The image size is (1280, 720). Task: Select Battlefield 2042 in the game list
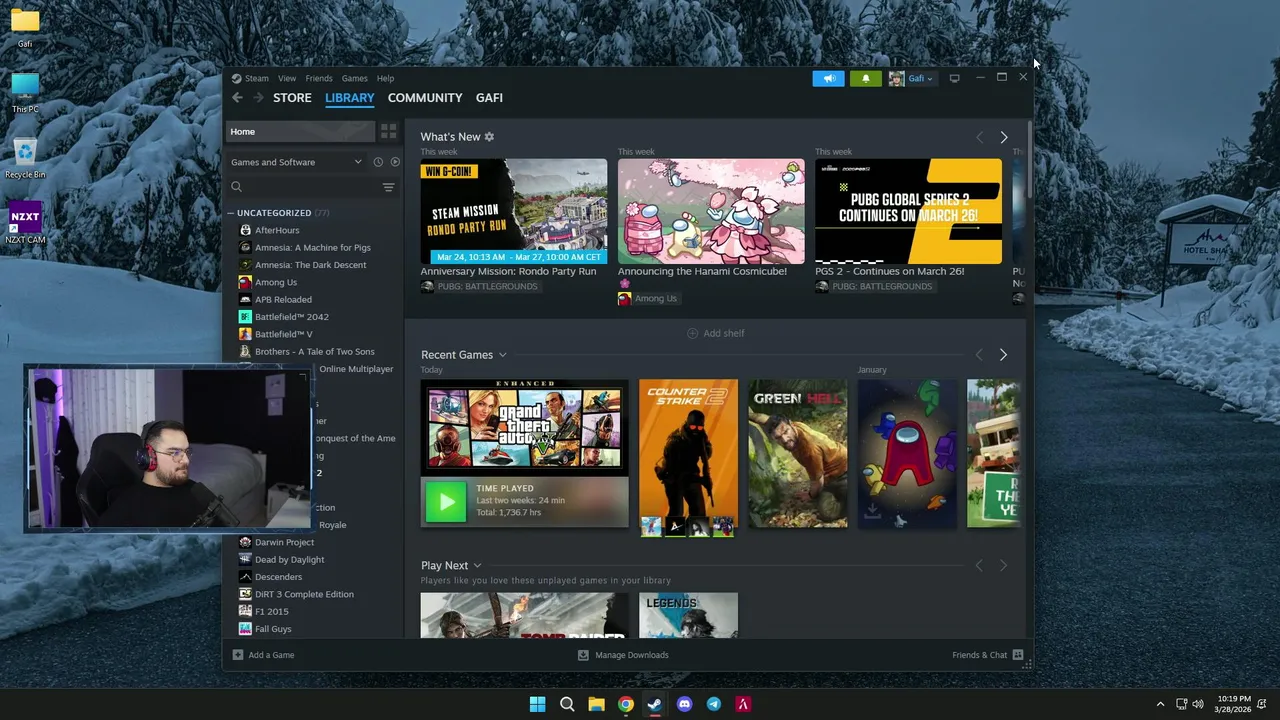(292, 317)
